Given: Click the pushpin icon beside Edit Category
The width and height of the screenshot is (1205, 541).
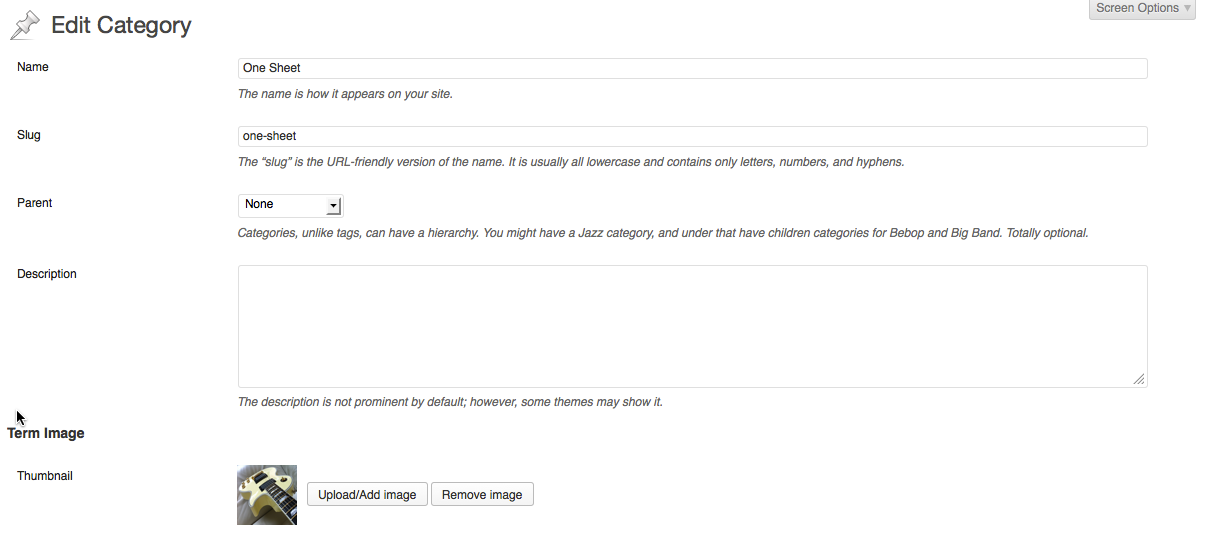Looking at the screenshot, I should 25,25.
